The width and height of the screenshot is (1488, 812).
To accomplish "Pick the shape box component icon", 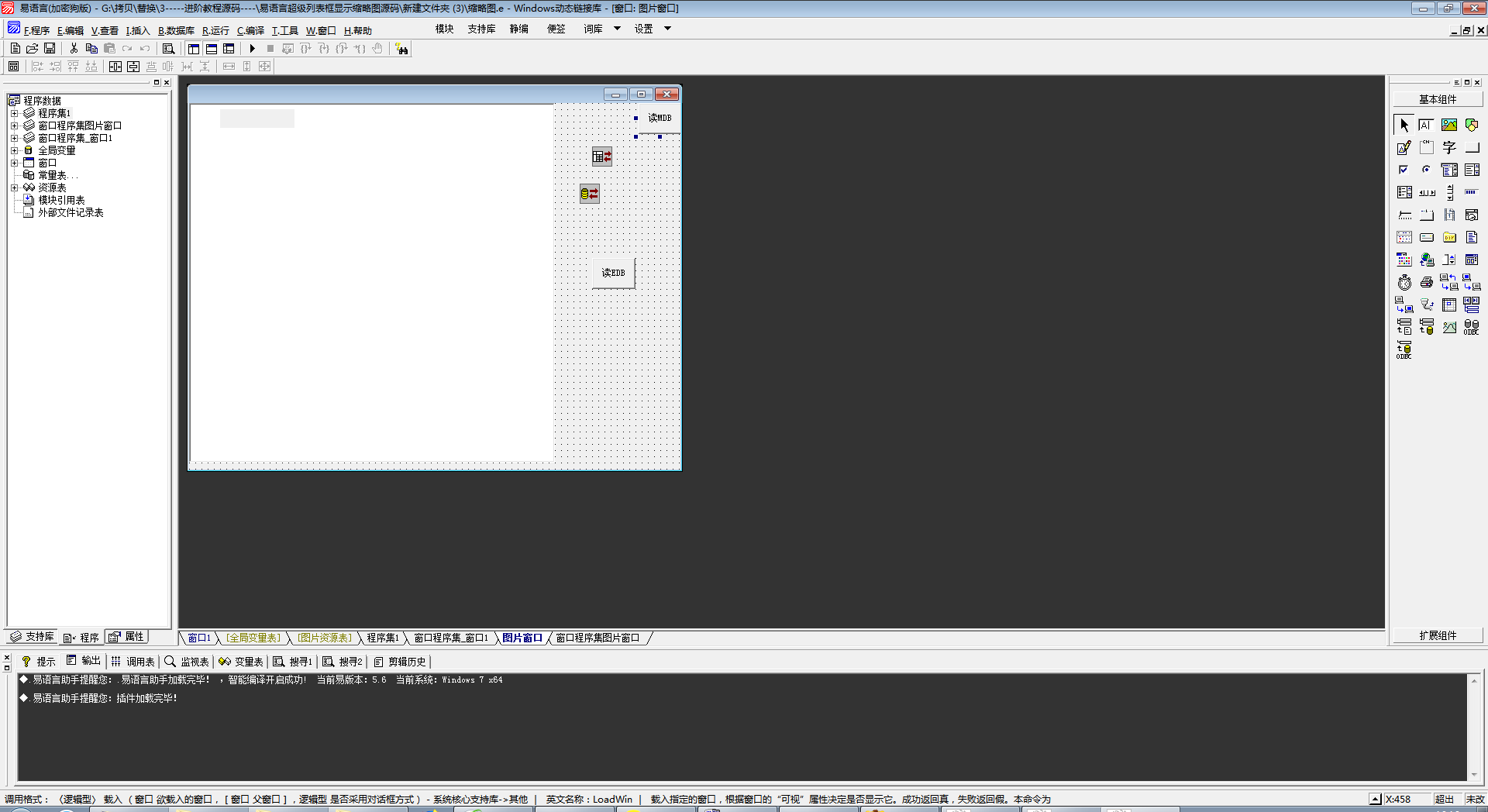I will (1472, 125).
